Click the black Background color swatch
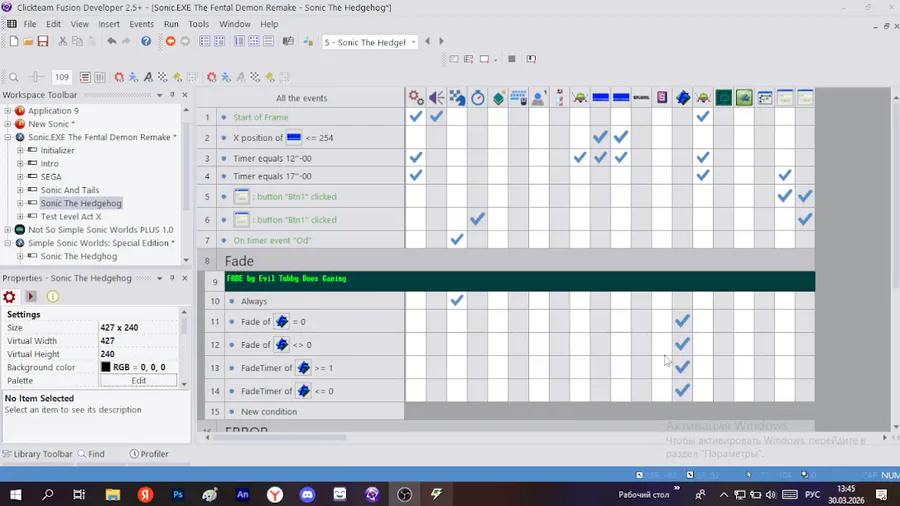 click(x=106, y=367)
